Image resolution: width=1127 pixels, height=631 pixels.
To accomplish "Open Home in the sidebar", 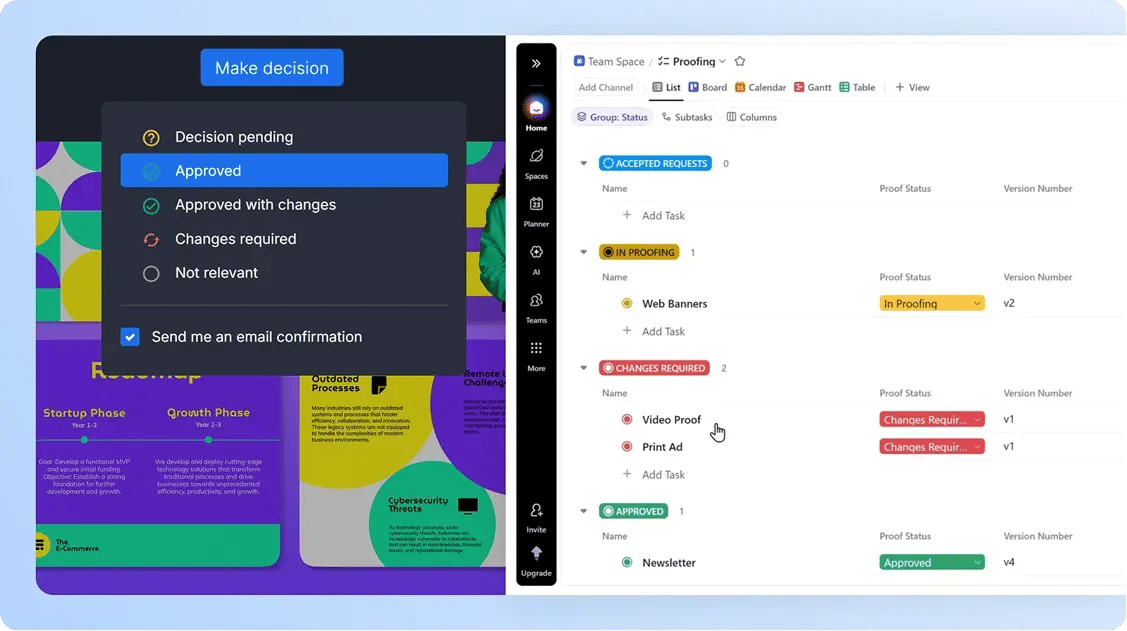I will (536, 115).
